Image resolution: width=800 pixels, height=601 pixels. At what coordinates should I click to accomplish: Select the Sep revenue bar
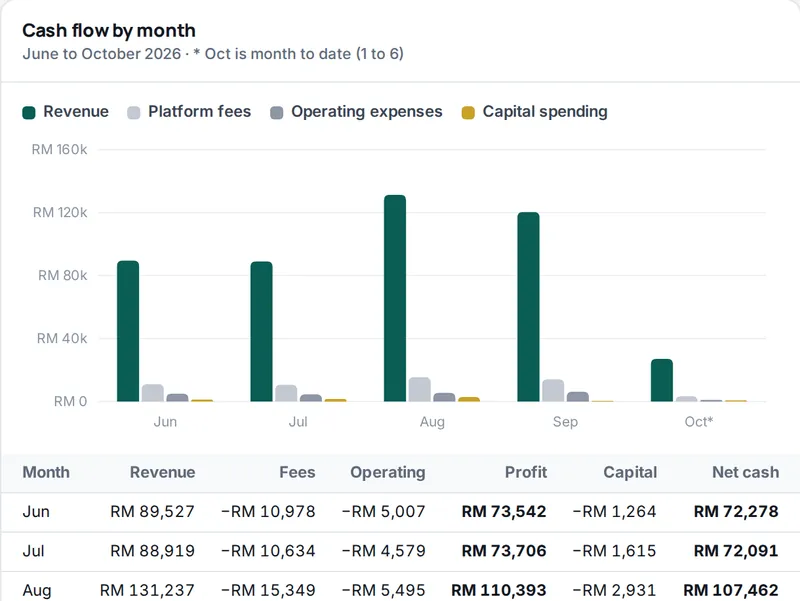[528, 307]
